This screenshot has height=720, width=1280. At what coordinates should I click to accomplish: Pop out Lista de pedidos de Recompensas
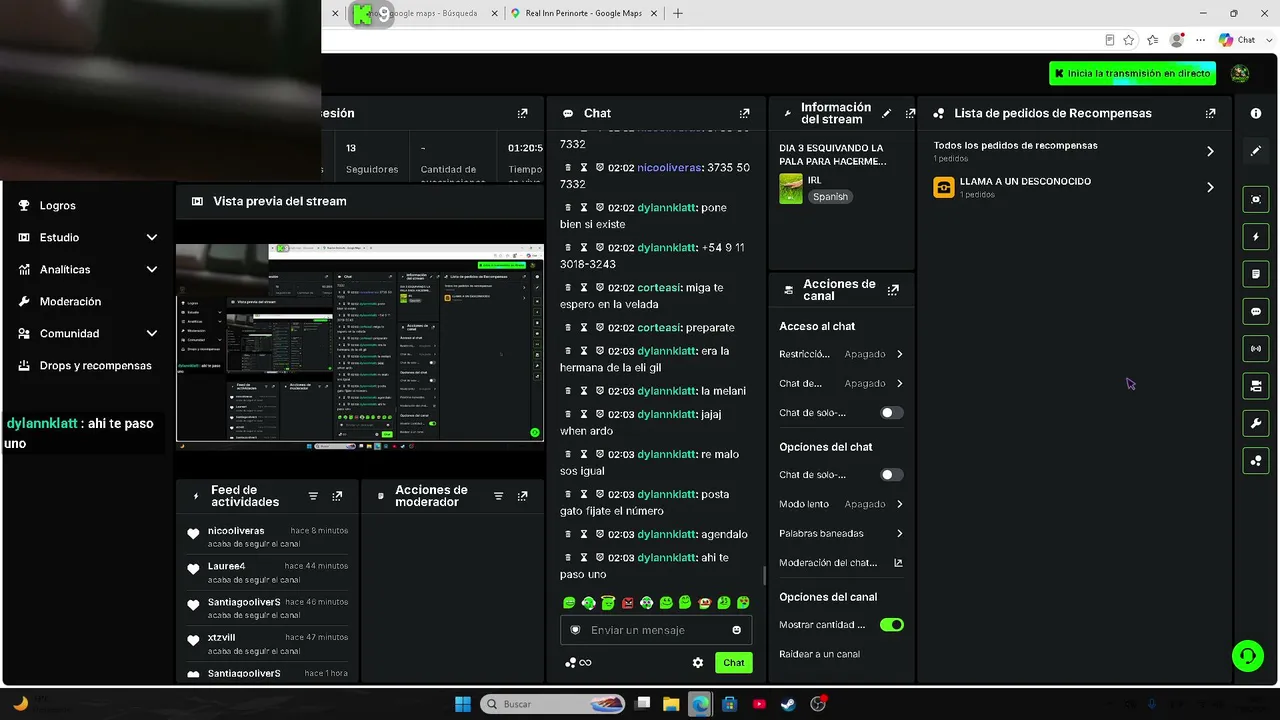point(1210,113)
